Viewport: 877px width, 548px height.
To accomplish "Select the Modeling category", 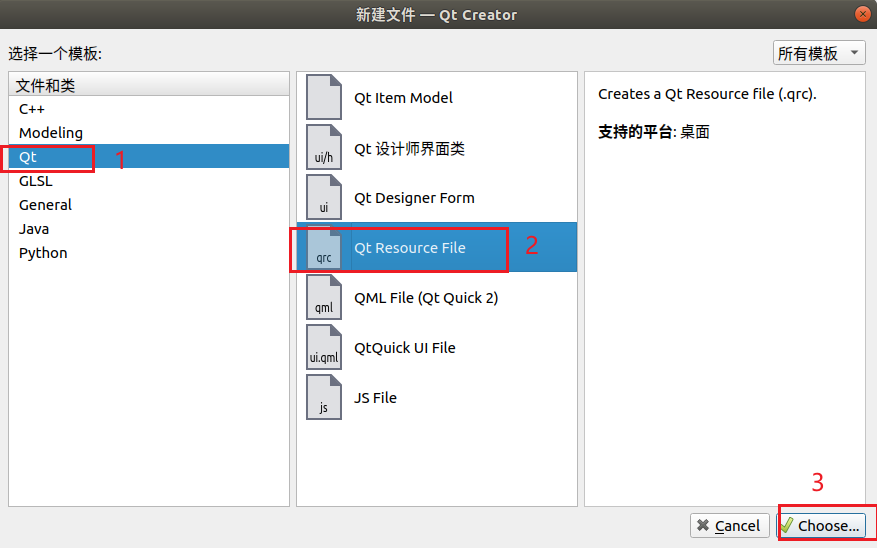I will click(149, 133).
